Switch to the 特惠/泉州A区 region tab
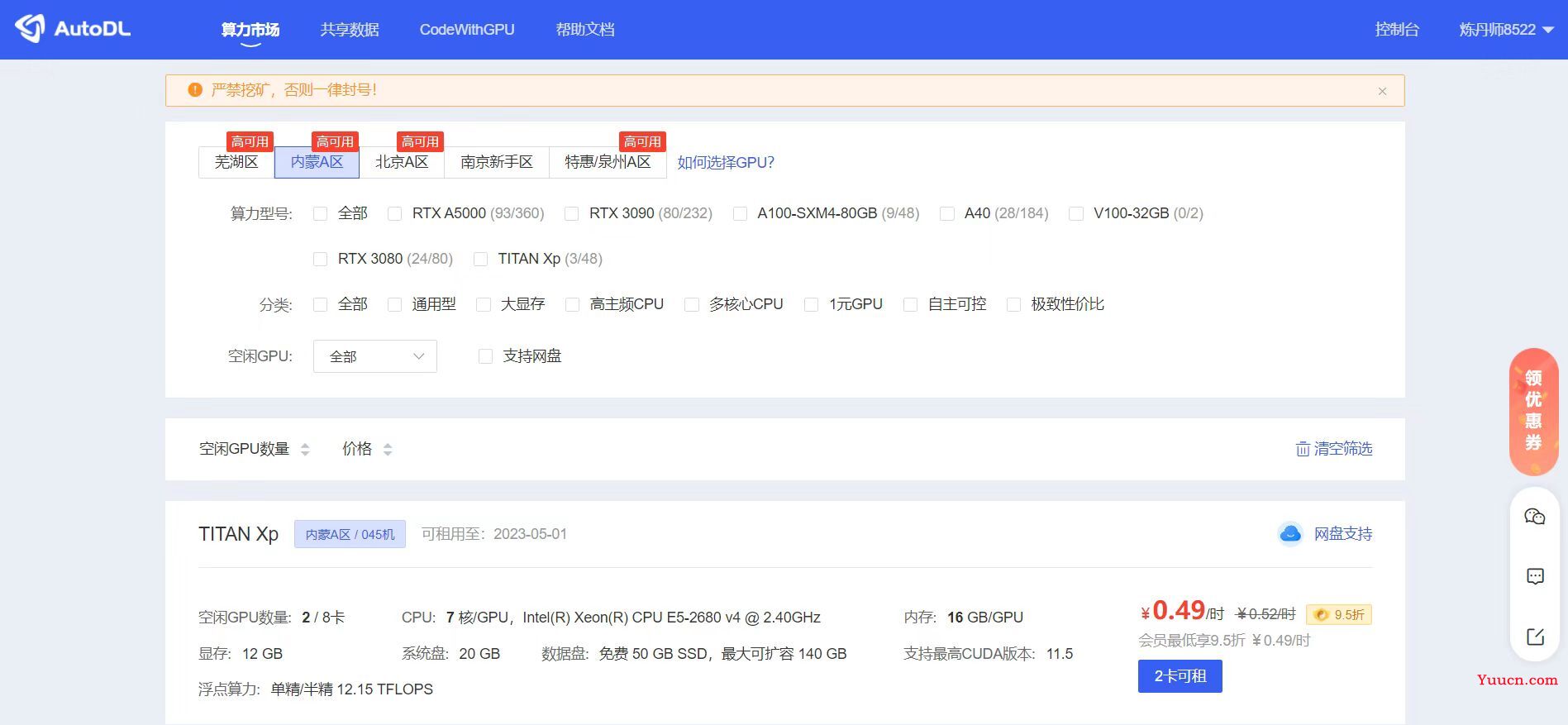 pos(608,162)
